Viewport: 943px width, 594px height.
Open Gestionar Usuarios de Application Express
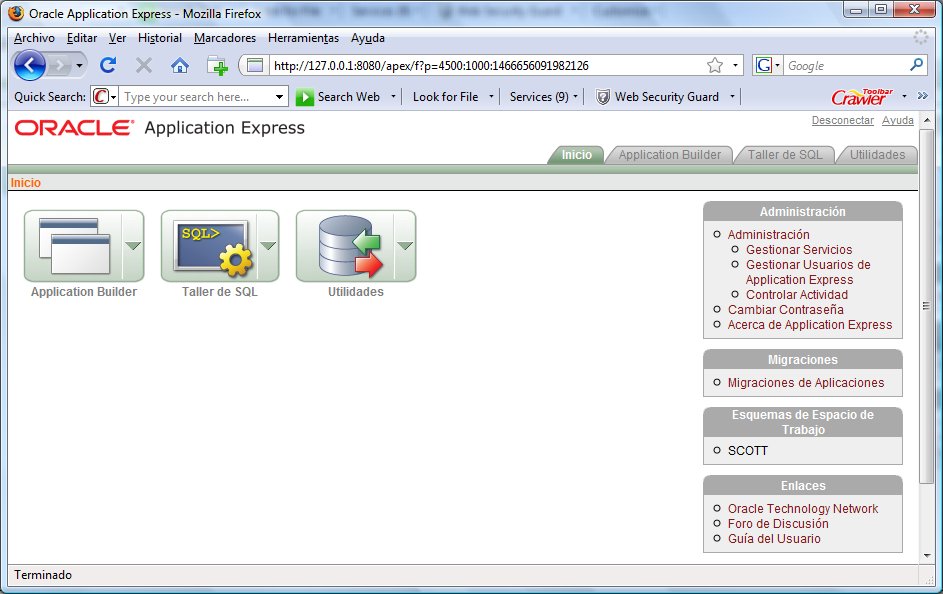pyautogui.click(x=808, y=272)
